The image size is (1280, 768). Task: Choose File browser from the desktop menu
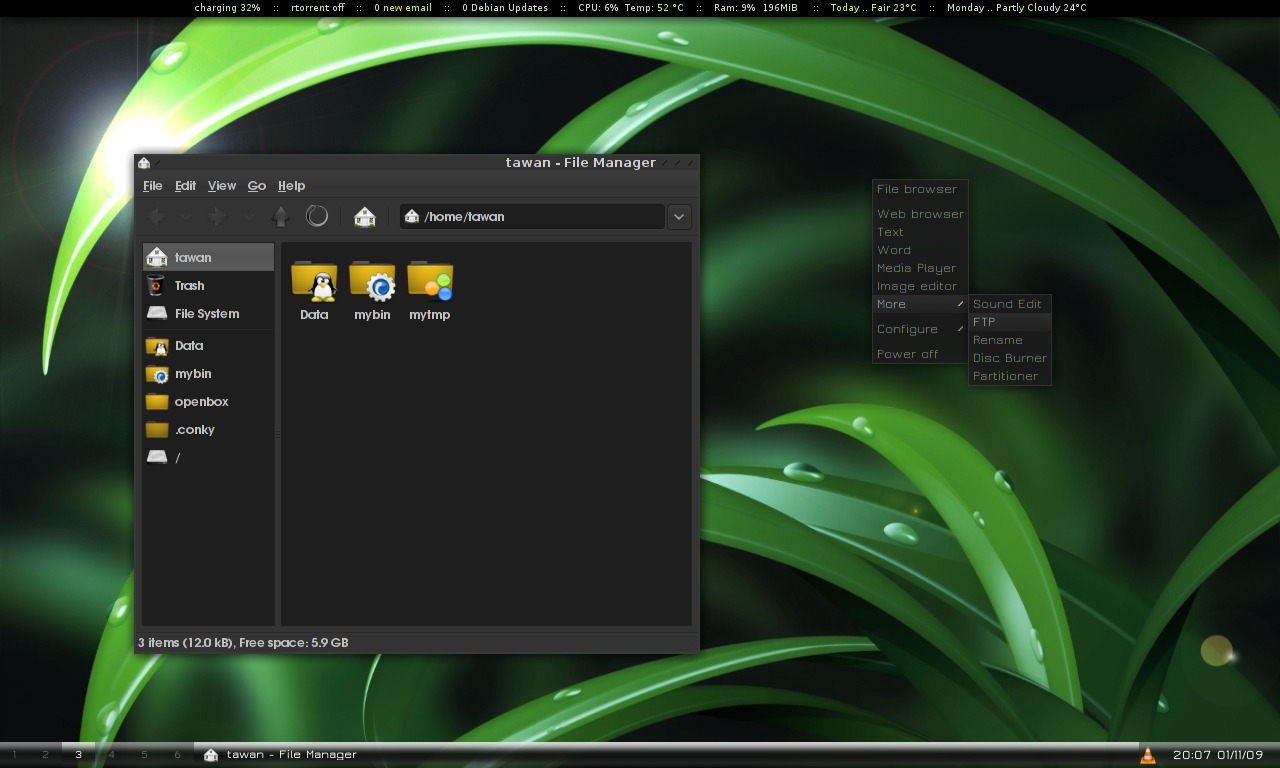(x=920, y=189)
